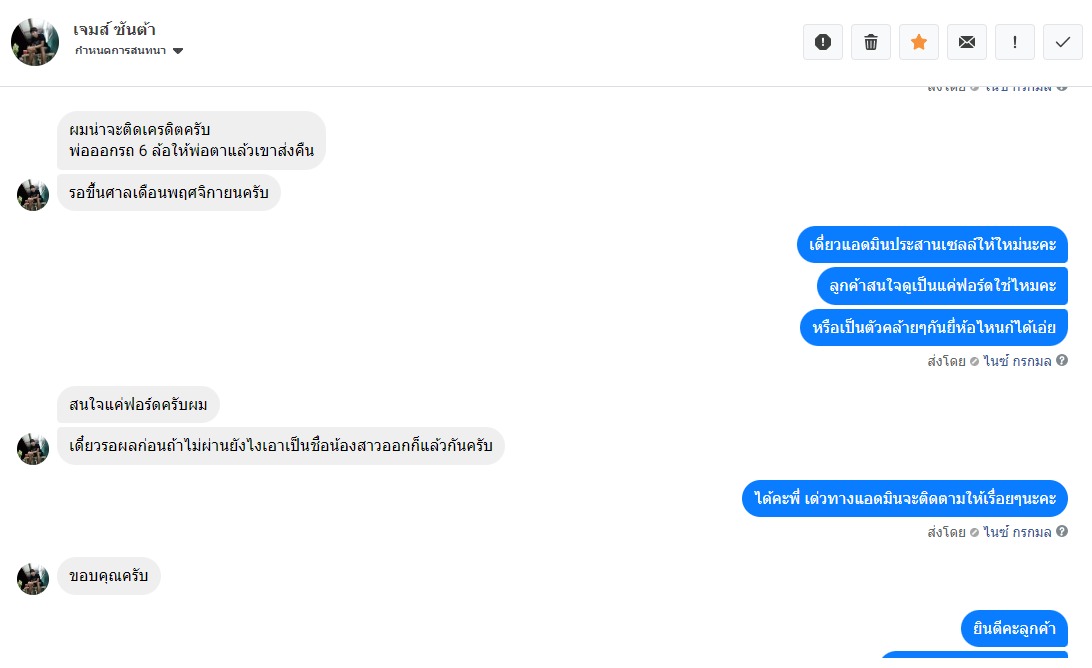Open ไนซ์ กรกมล link under ได้คะพี่ message
1092x668 pixels.
[x=1017, y=533]
